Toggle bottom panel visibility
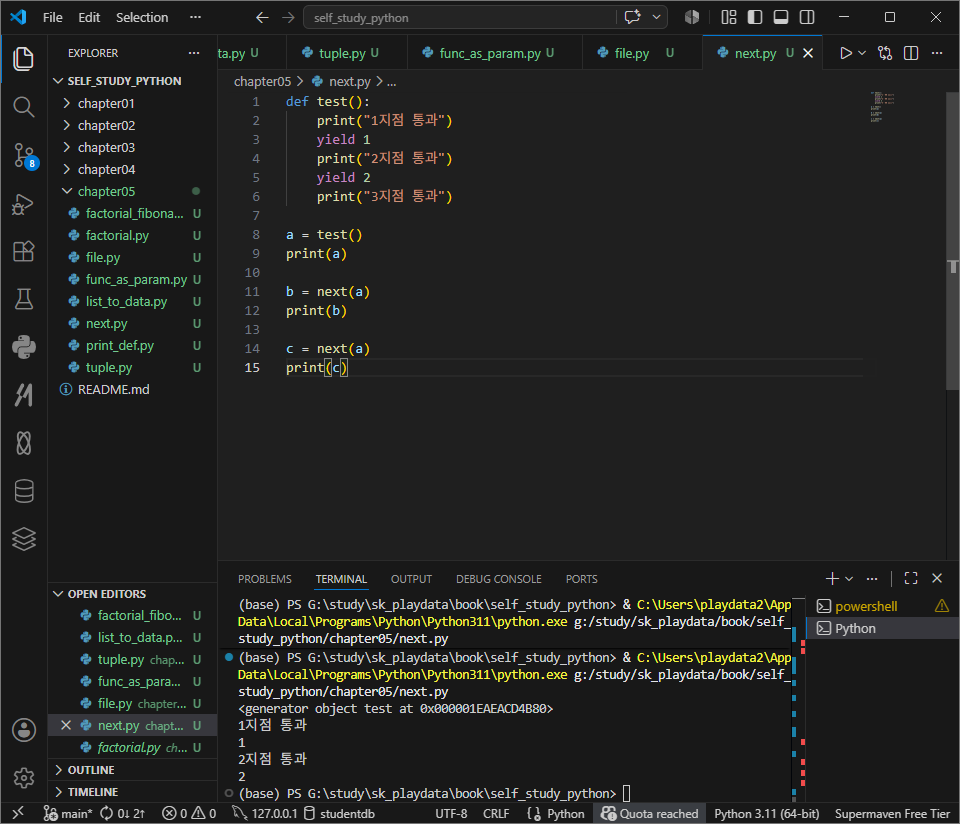960x824 pixels. click(781, 17)
